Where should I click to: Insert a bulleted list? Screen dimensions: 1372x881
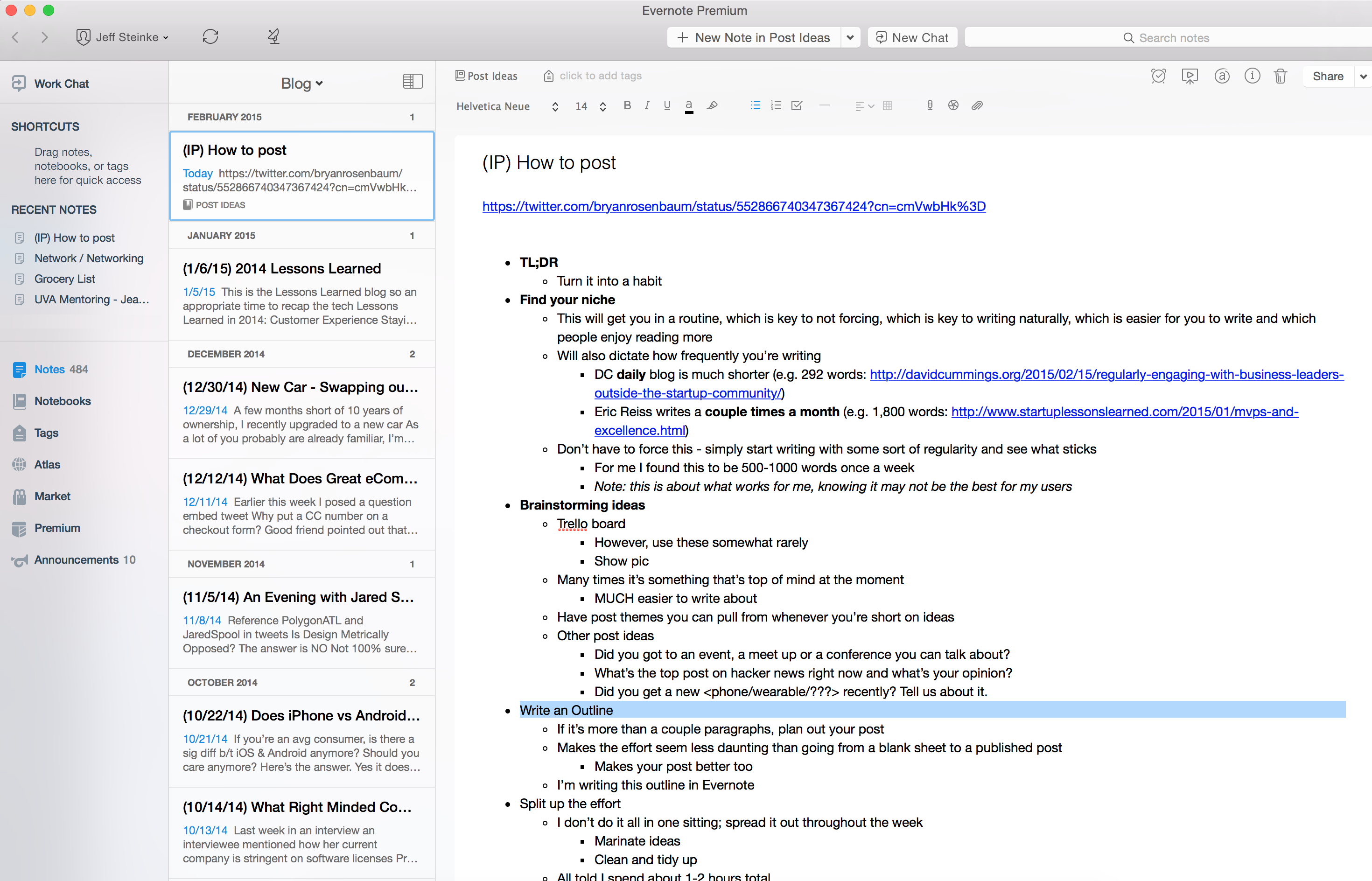[755, 106]
